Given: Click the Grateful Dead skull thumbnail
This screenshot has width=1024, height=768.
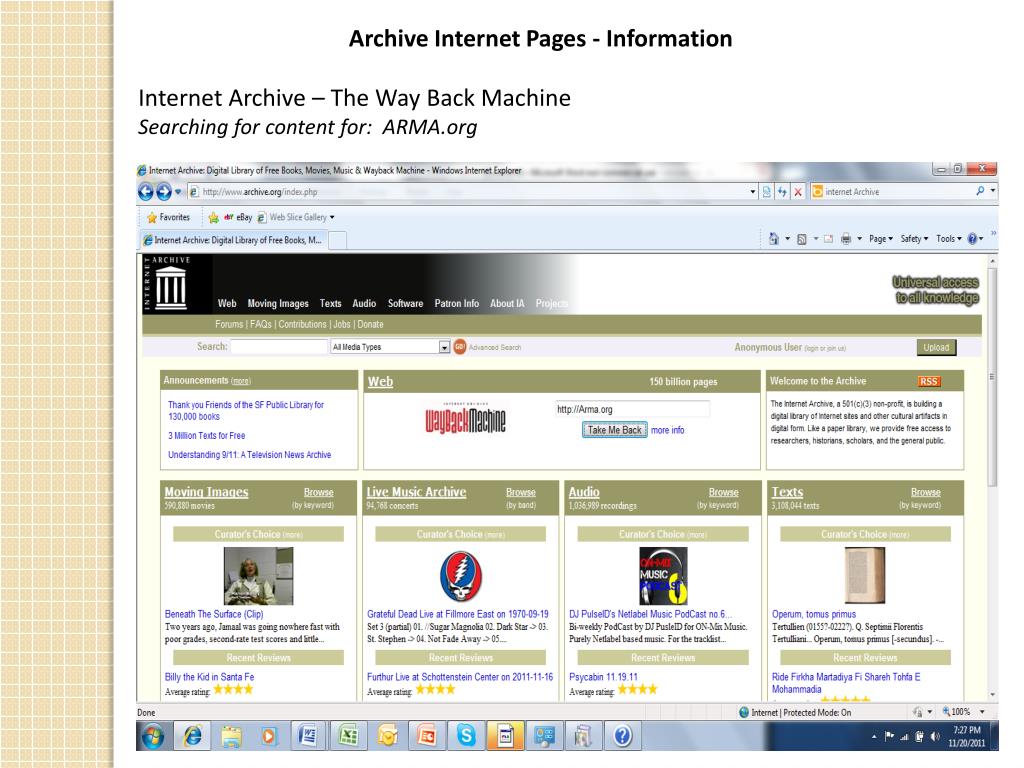Looking at the screenshot, I should pos(460,576).
